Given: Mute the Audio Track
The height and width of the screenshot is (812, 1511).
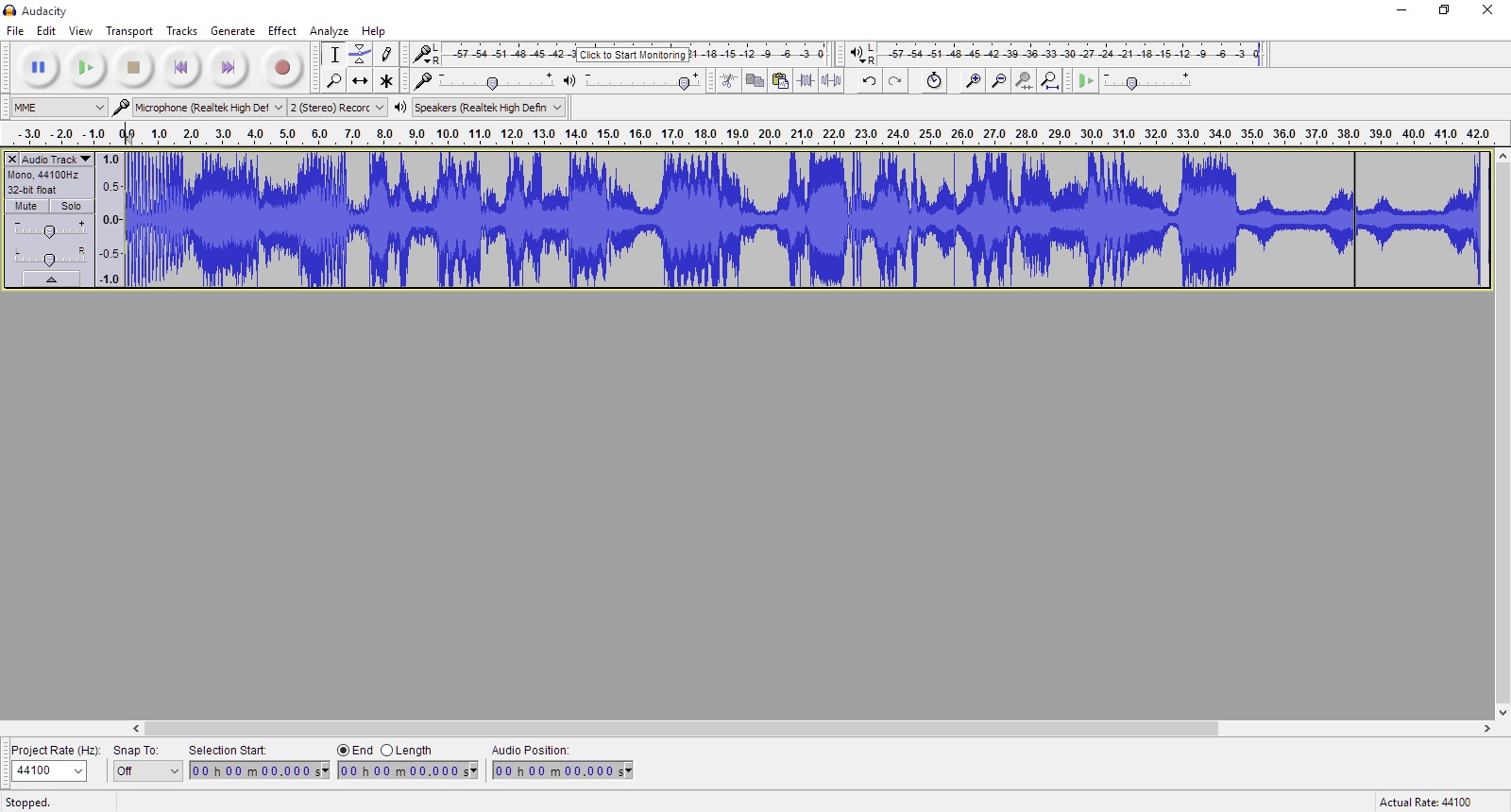Looking at the screenshot, I should (x=26, y=206).
